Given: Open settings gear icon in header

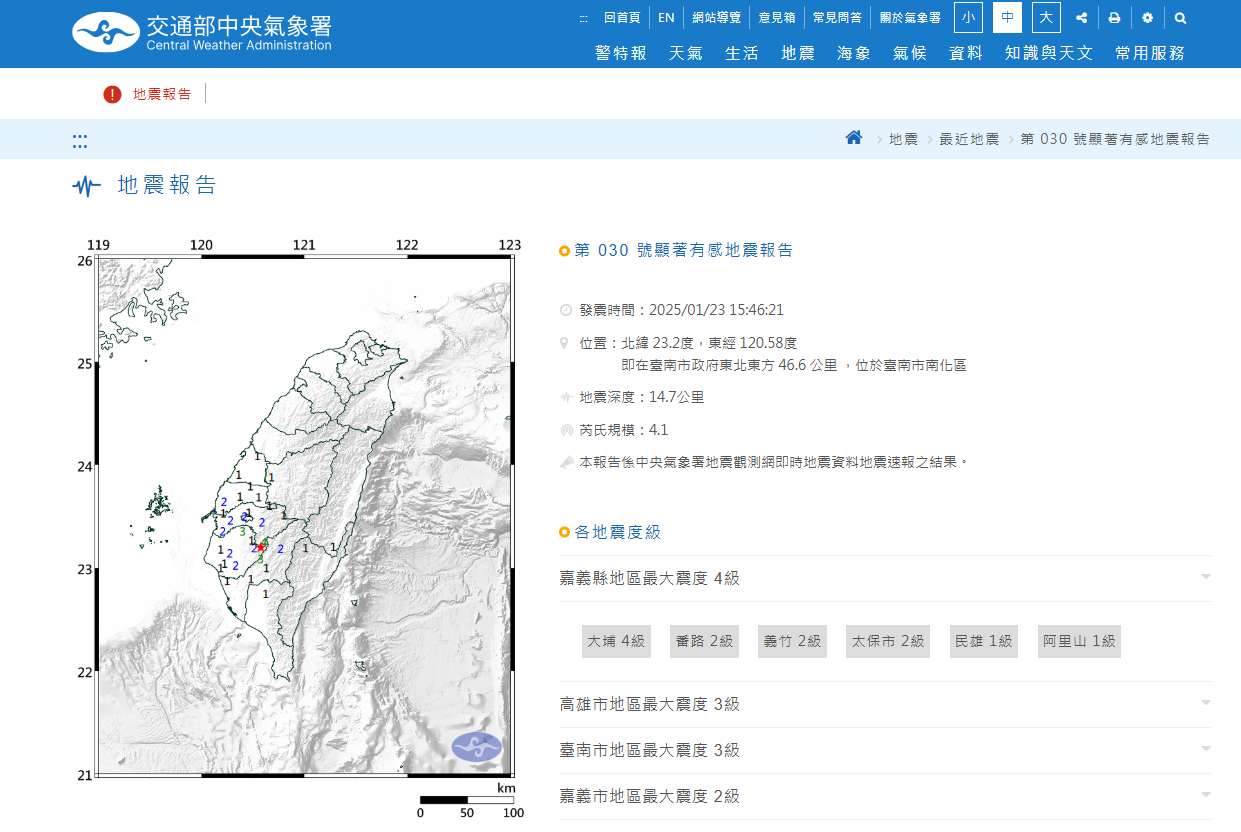Looking at the screenshot, I should pyautogui.click(x=1147, y=18).
